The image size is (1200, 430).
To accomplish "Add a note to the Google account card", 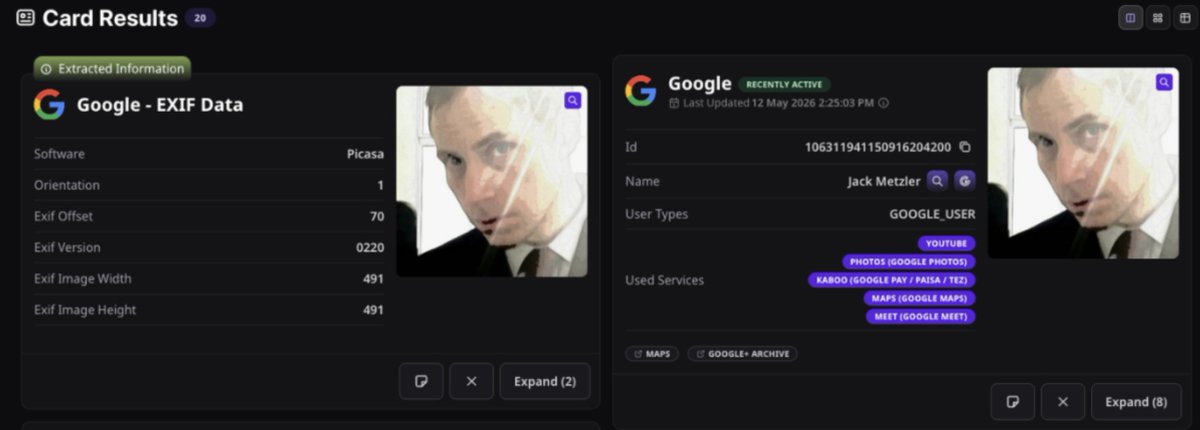I will (1013, 401).
